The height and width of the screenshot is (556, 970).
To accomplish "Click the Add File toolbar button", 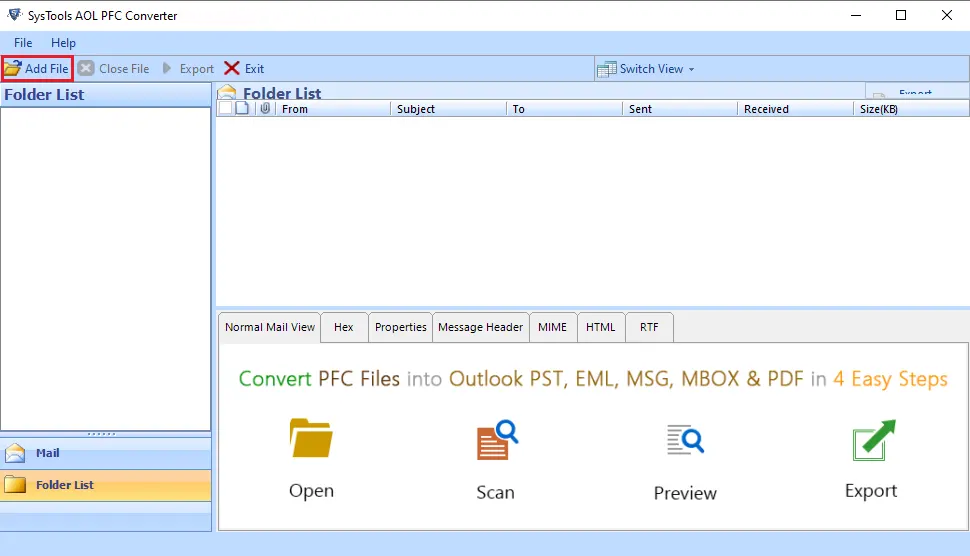I will [37, 69].
